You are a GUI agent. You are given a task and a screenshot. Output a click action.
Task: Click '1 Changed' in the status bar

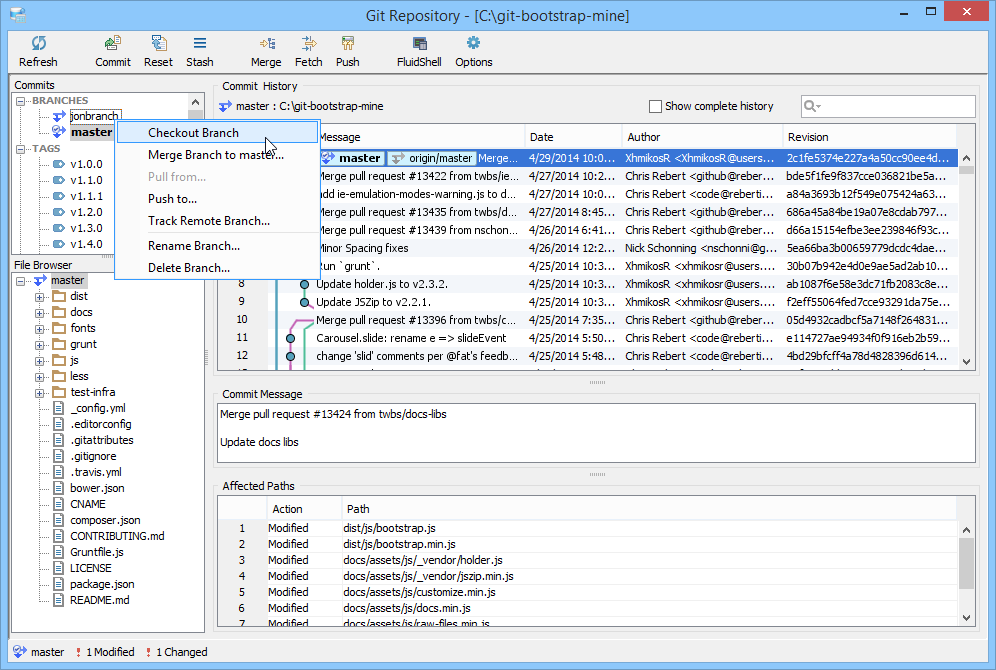pyautogui.click(x=181, y=652)
